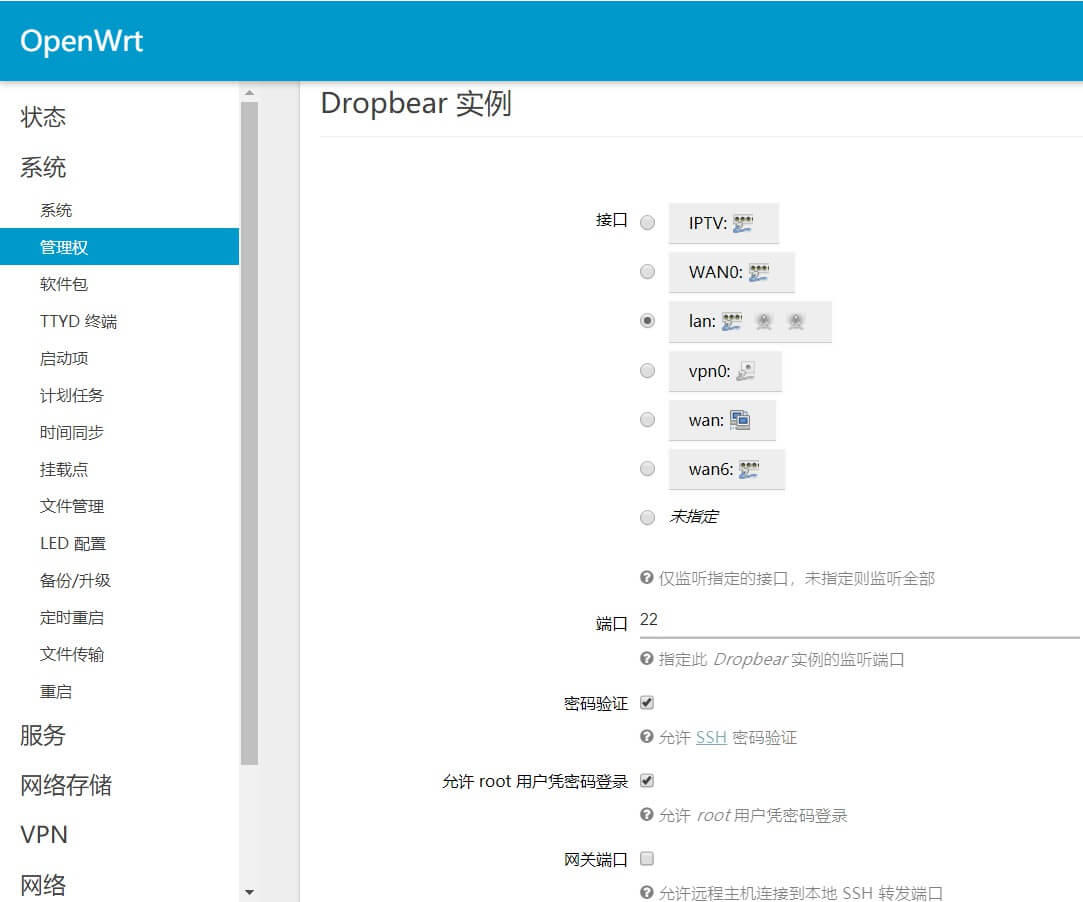Choose the 未指定 radio option
Image resolution: width=1083 pixels, height=902 pixels.
pos(647,517)
